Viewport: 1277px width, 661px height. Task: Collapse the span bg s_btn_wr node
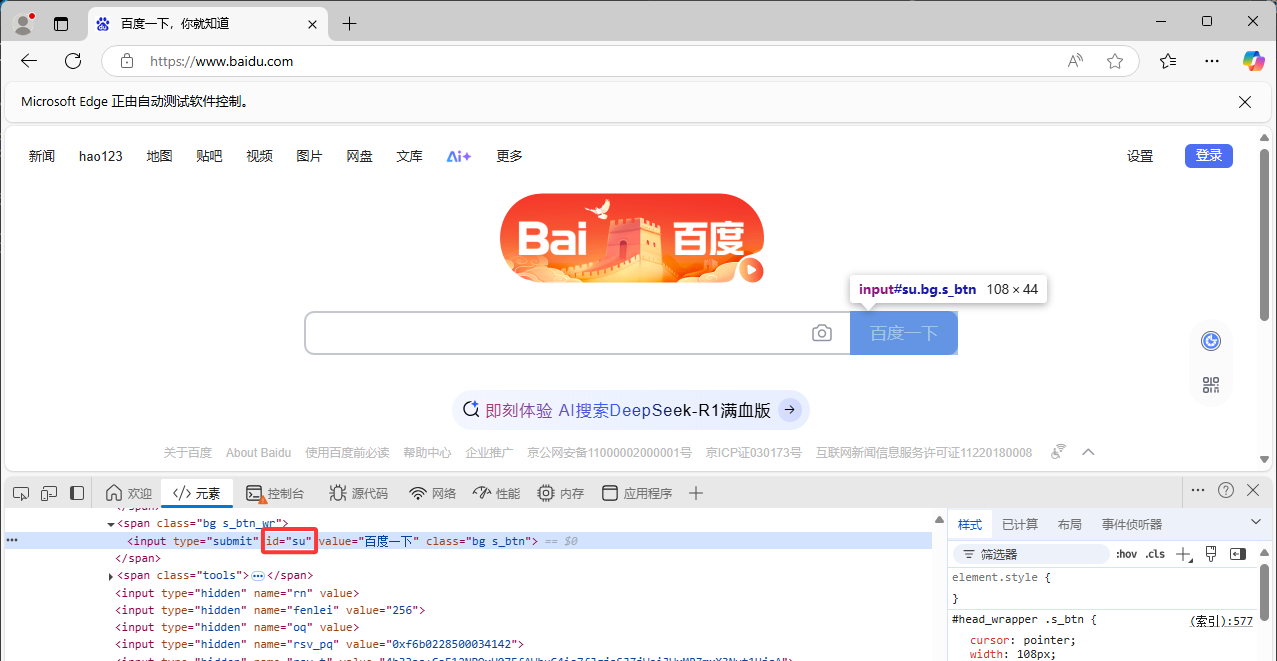tap(111, 524)
